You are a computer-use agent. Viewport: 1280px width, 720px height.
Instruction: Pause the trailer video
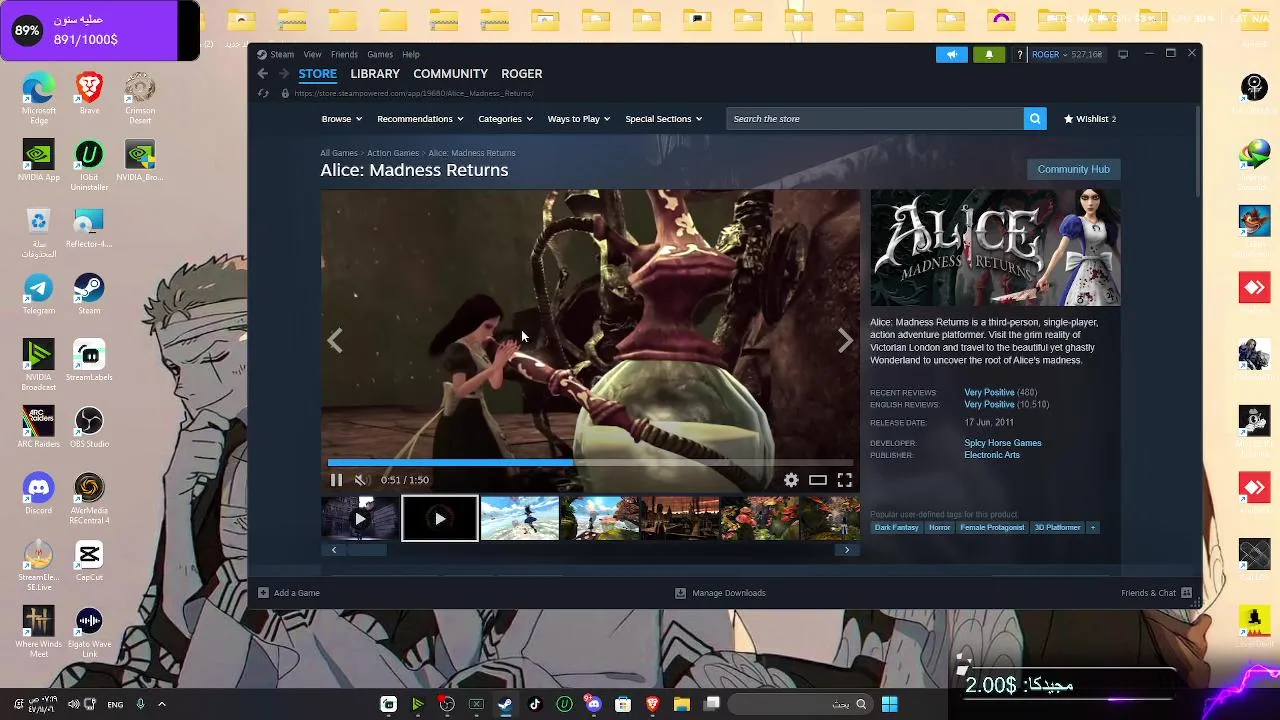pyautogui.click(x=336, y=480)
